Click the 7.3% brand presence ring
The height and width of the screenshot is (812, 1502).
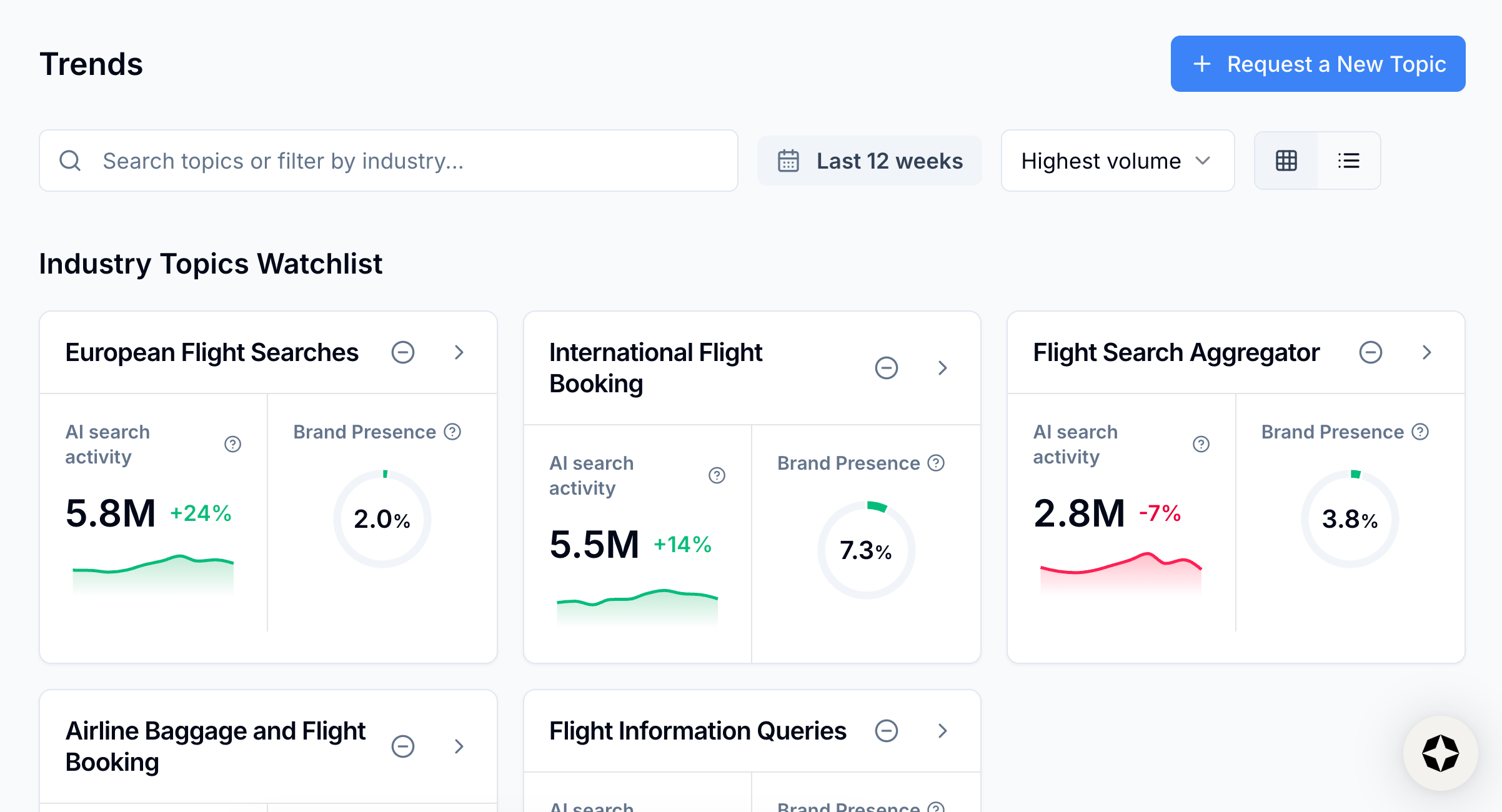pyautogui.click(x=866, y=550)
